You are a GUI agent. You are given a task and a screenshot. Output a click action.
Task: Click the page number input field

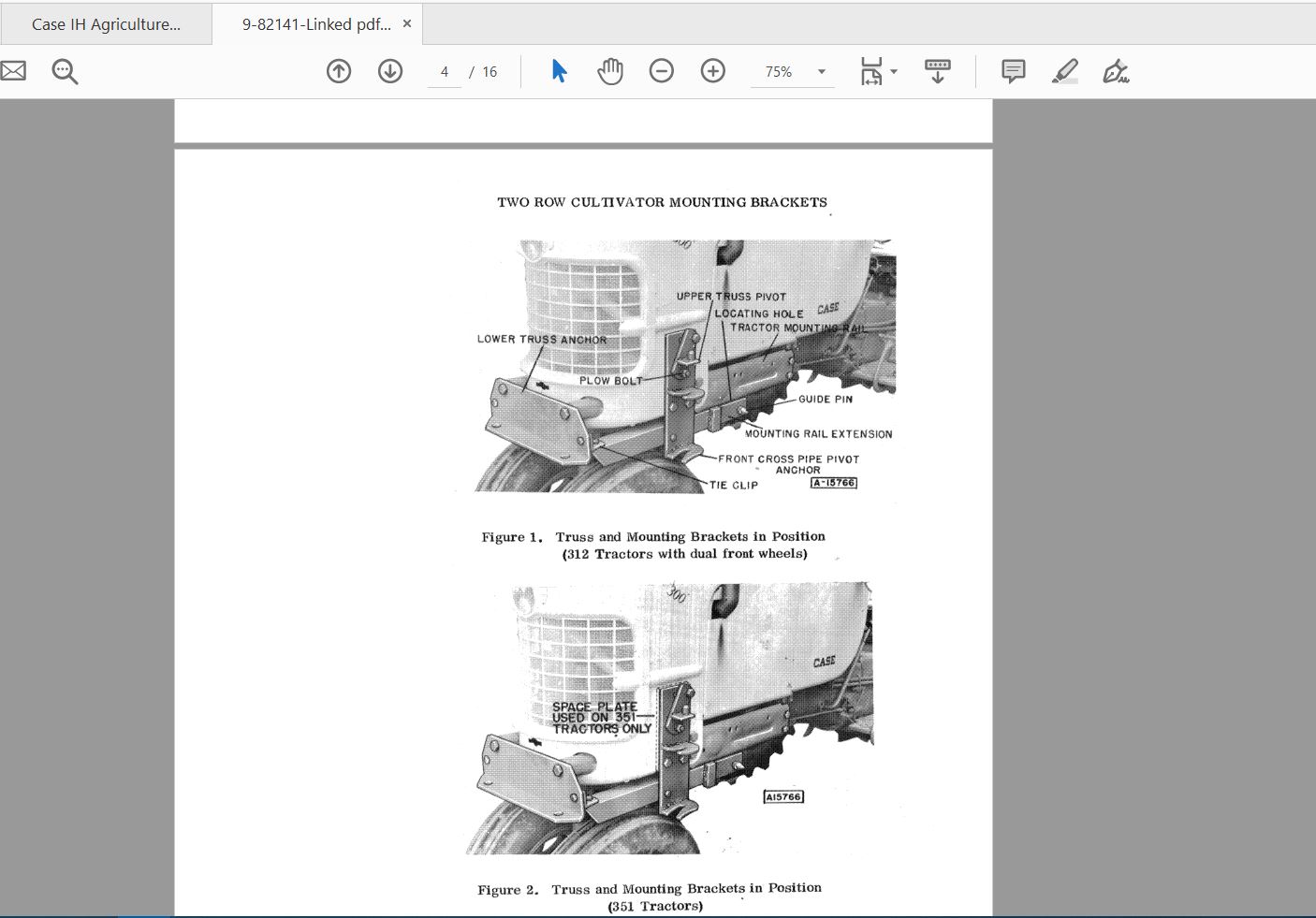[445, 72]
